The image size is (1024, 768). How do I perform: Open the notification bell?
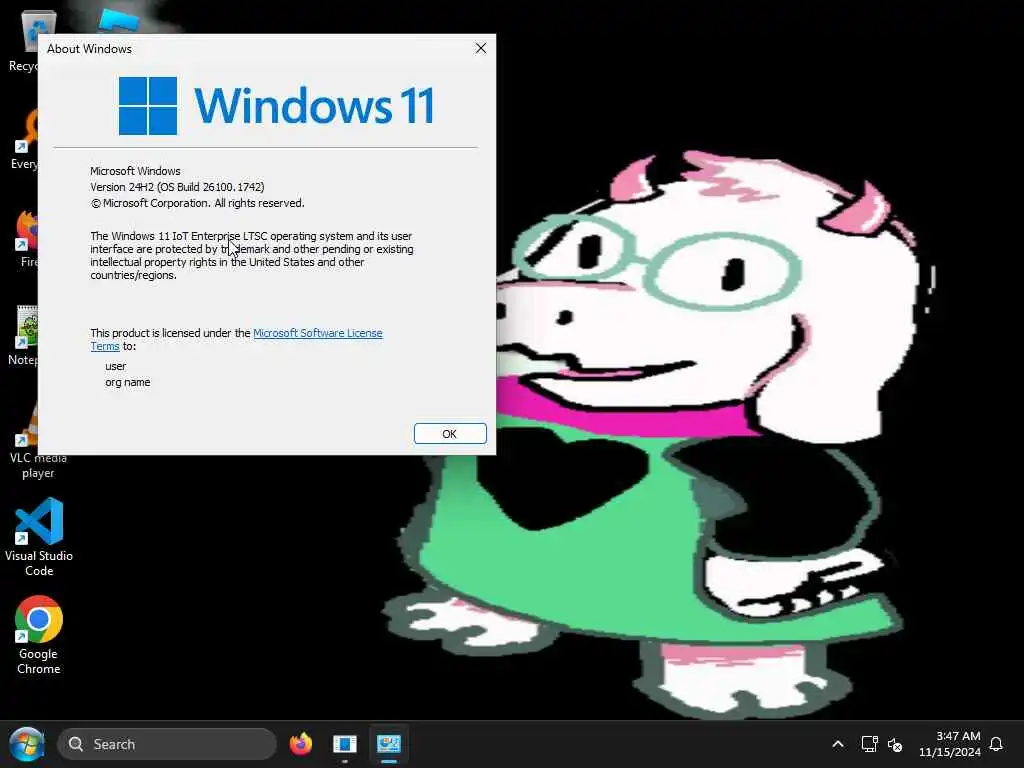(x=996, y=744)
